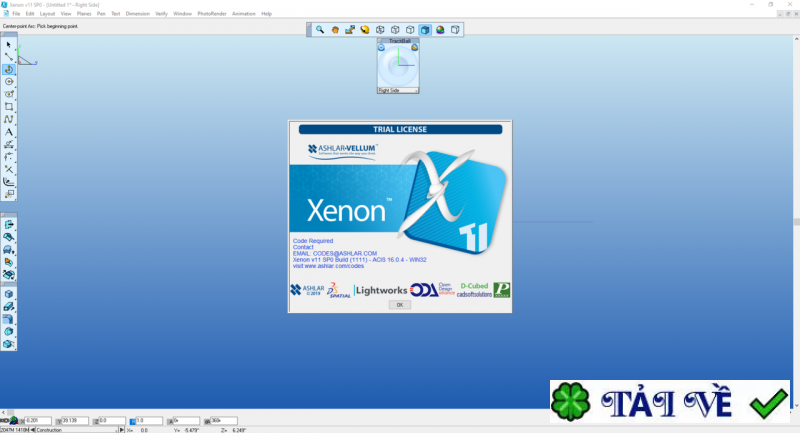Click the Zoom magnifier in view toolbar

[320, 30]
